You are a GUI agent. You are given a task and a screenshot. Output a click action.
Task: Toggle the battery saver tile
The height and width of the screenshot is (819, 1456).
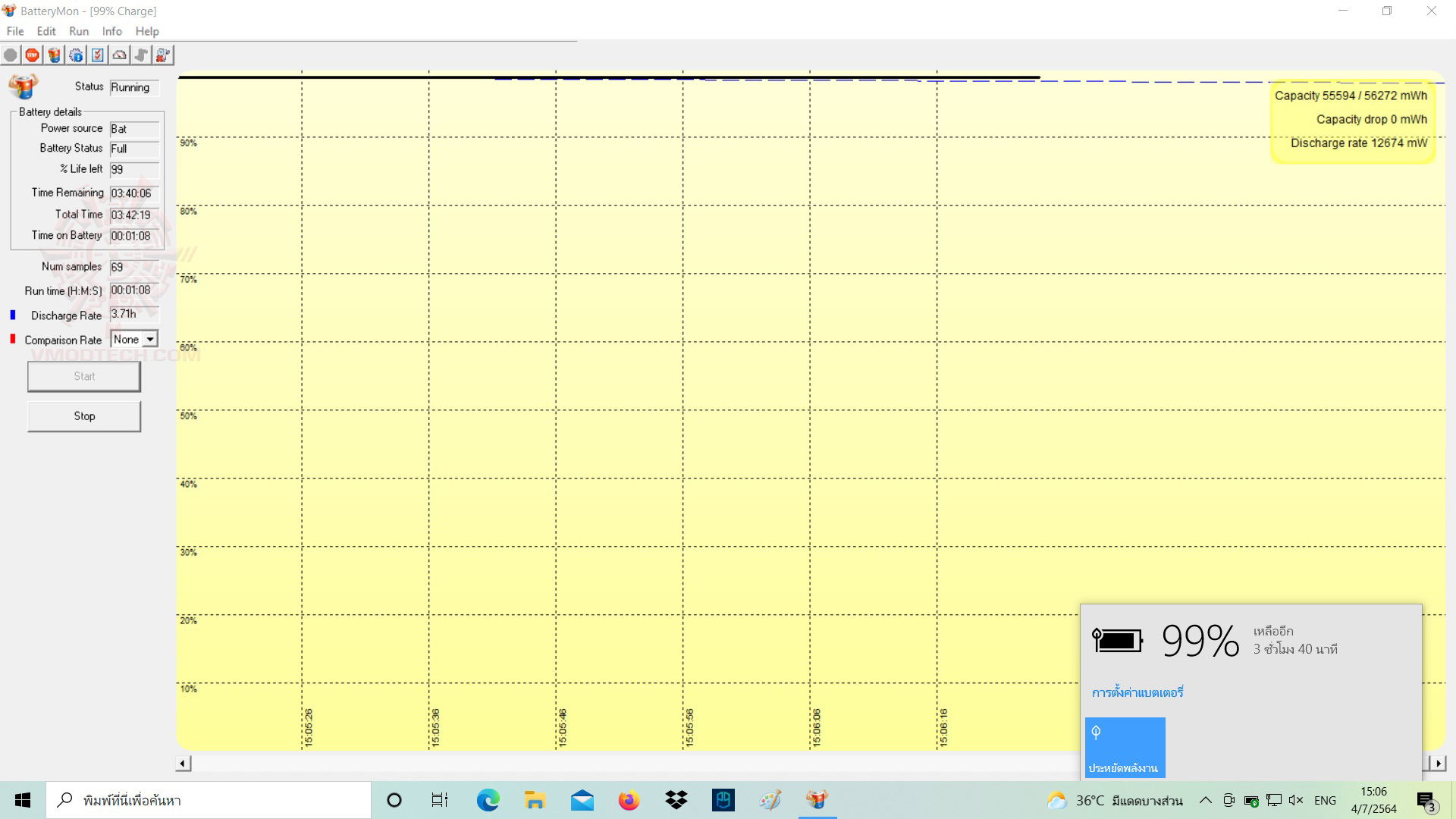tap(1125, 748)
